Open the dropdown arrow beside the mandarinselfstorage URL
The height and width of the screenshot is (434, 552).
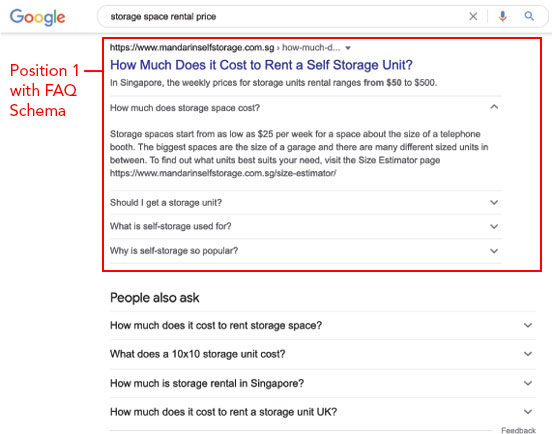tap(348, 48)
